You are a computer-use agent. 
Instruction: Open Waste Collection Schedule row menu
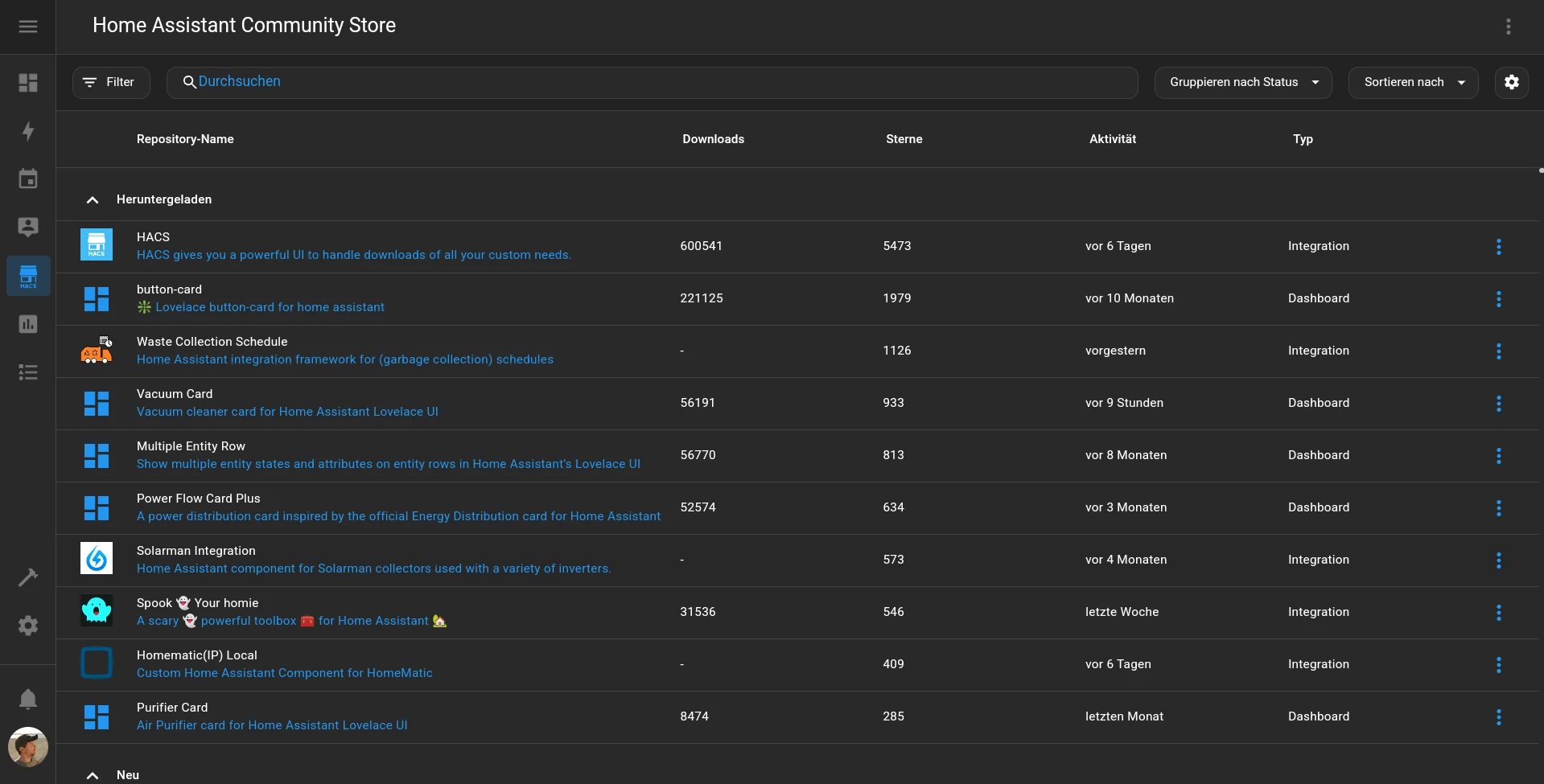coord(1498,351)
